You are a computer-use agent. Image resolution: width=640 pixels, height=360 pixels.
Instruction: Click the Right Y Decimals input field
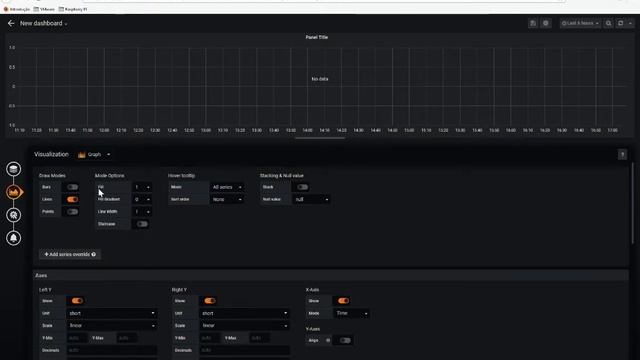click(244, 350)
